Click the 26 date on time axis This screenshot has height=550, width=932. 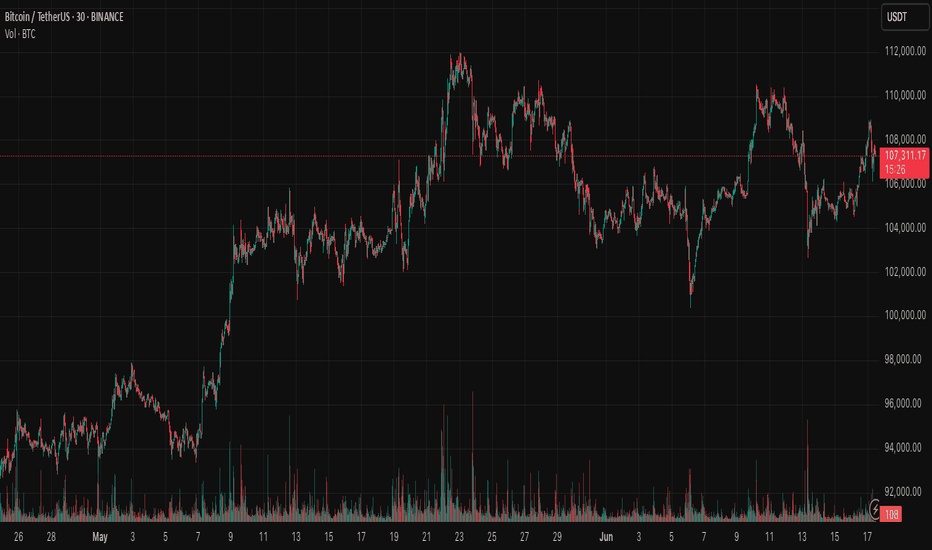(x=18, y=537)
